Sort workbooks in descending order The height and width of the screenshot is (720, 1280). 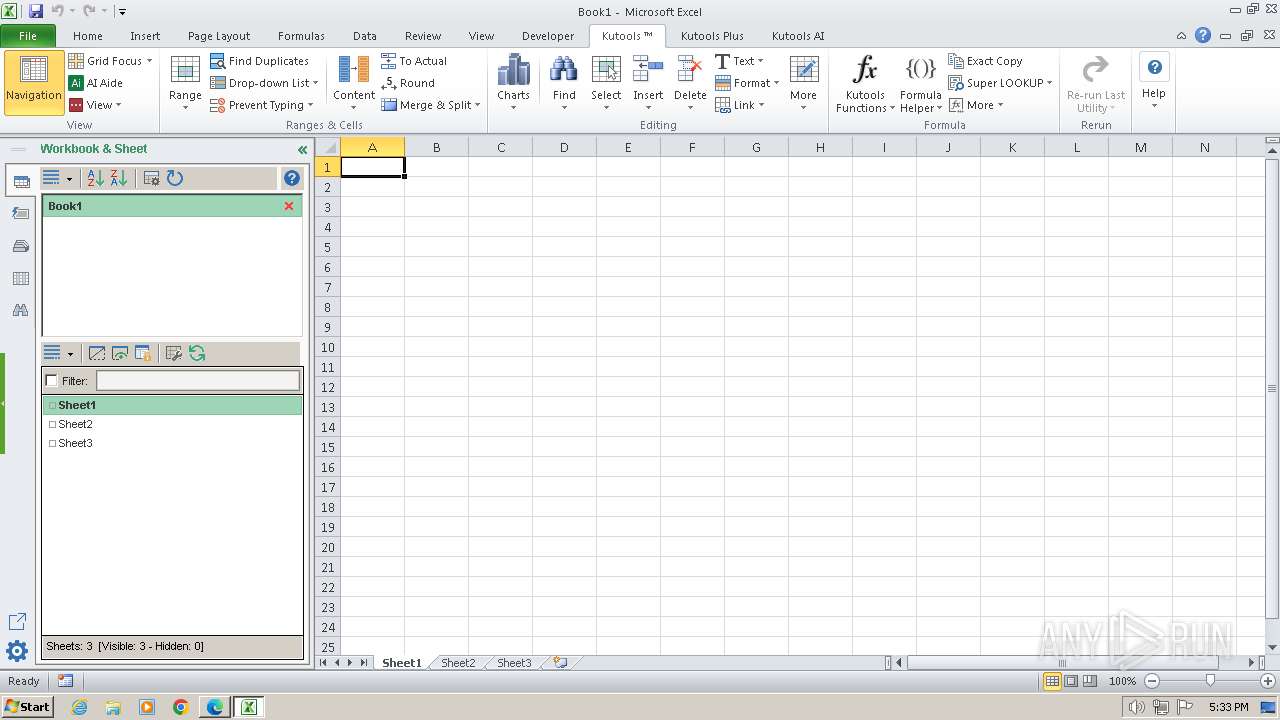click(119, 178)
